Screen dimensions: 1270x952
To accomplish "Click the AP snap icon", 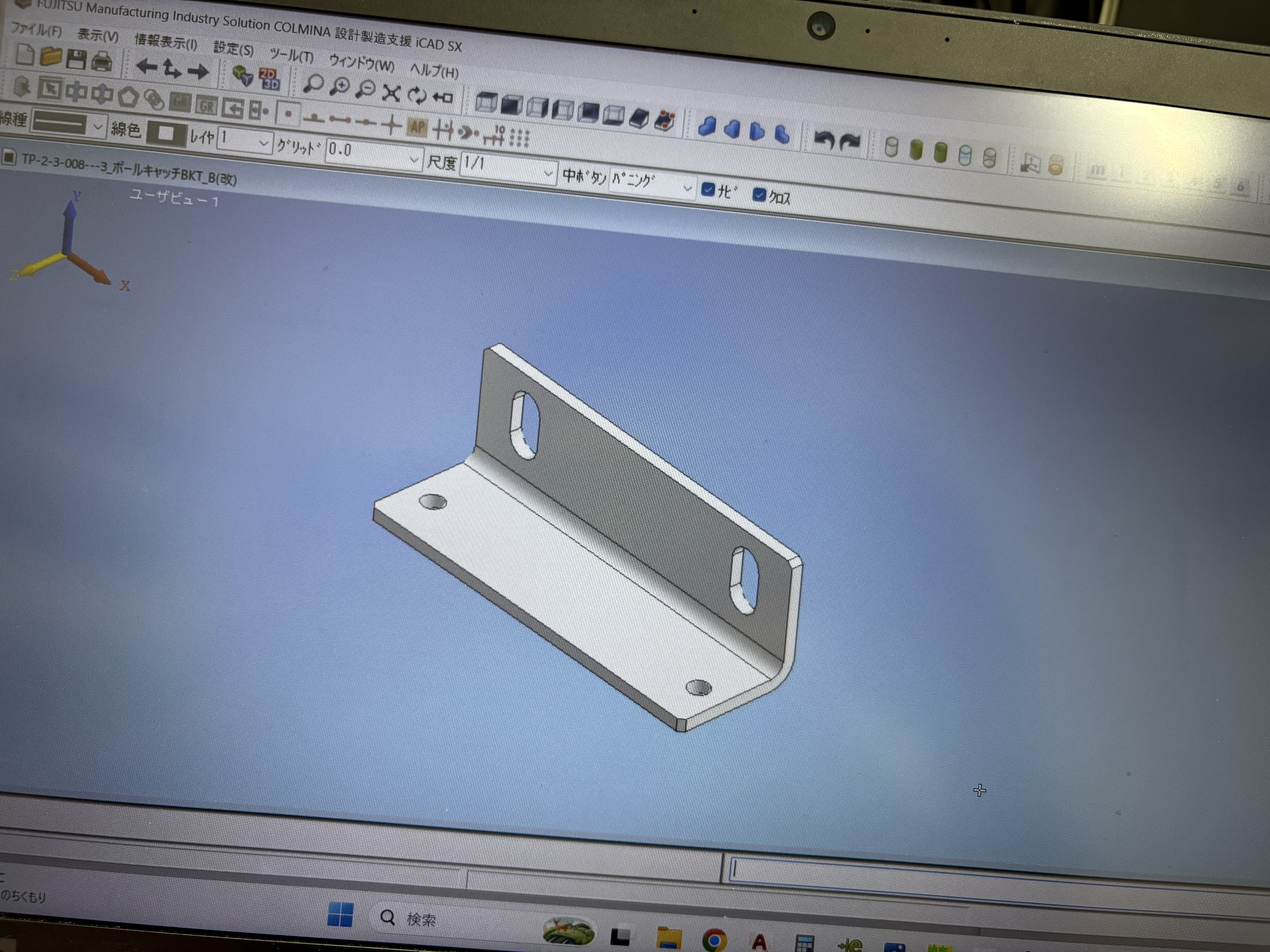I will coord(417,127).
